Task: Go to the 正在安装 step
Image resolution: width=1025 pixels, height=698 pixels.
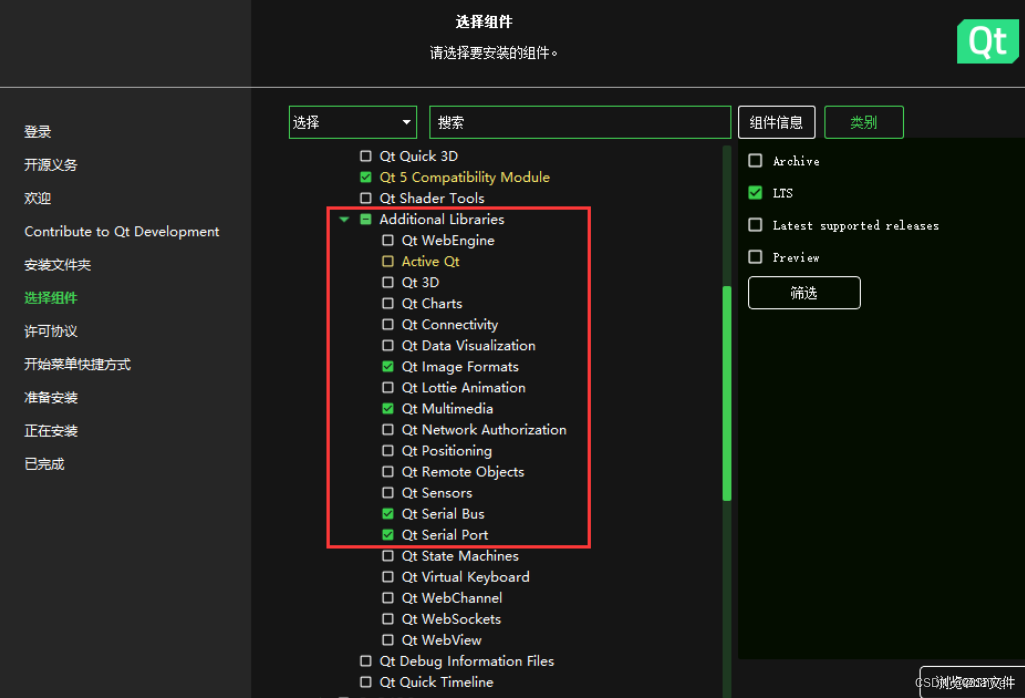Action: coord(50,431)
